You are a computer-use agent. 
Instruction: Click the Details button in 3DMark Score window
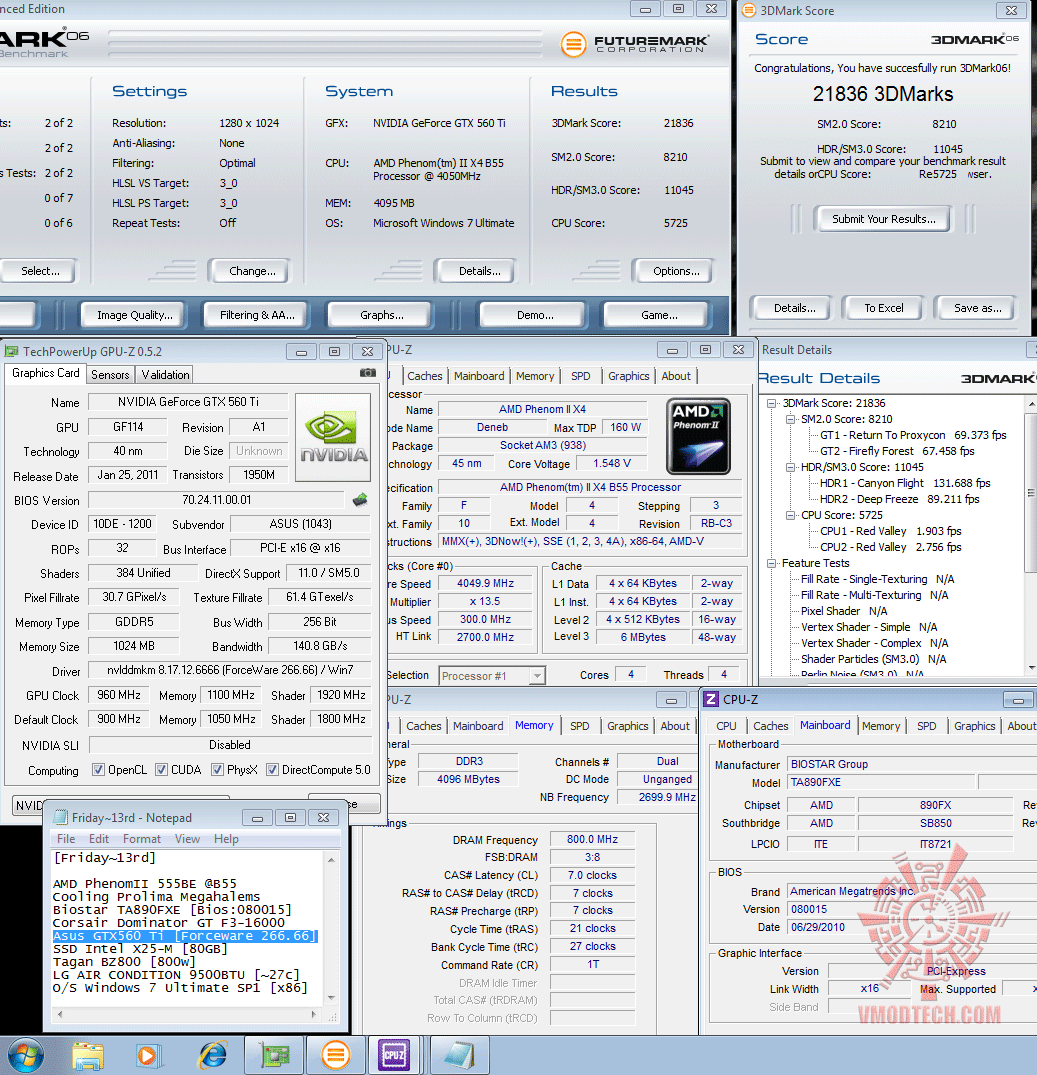pyautogui.click(x=794, y=308)
